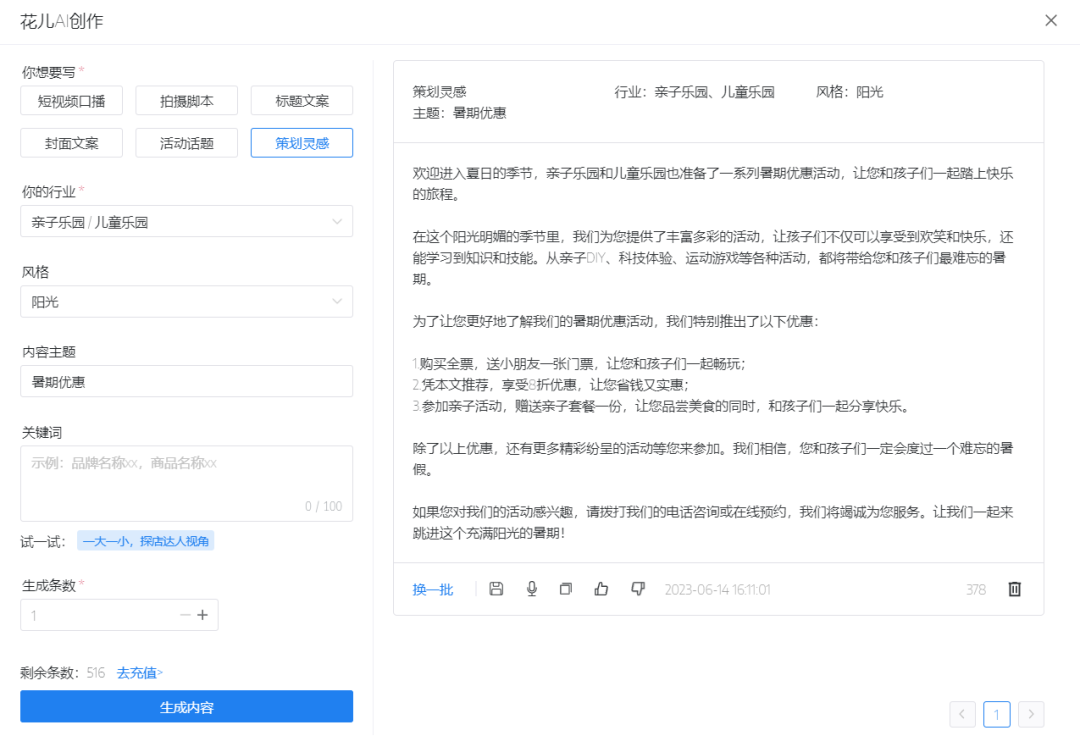Select 标题文案 content type
Image resolution: width=1080 pixels, height=747 pixels.
(302, 101)
